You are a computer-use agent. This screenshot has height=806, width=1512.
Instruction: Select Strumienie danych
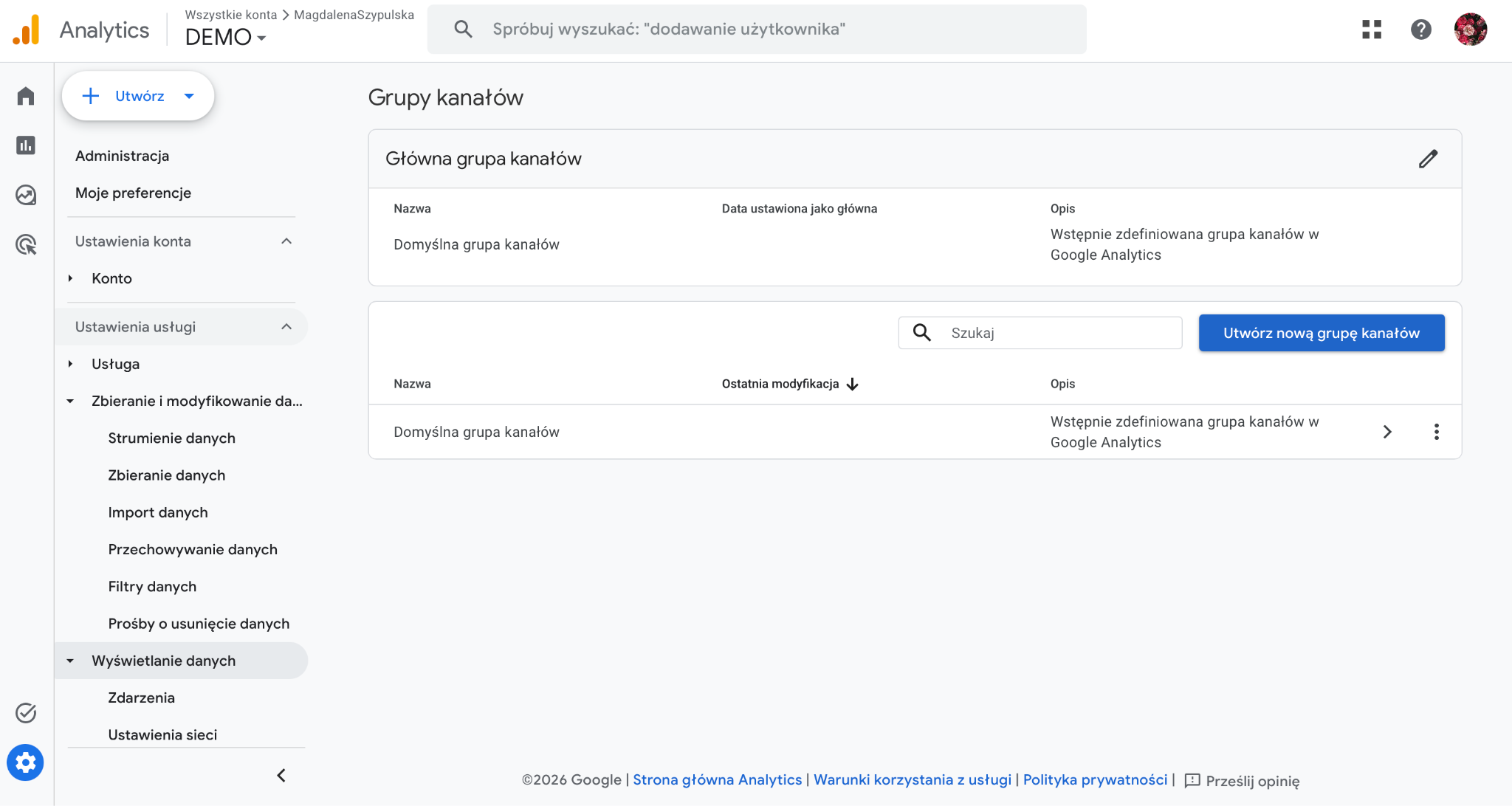pos(172,438)
